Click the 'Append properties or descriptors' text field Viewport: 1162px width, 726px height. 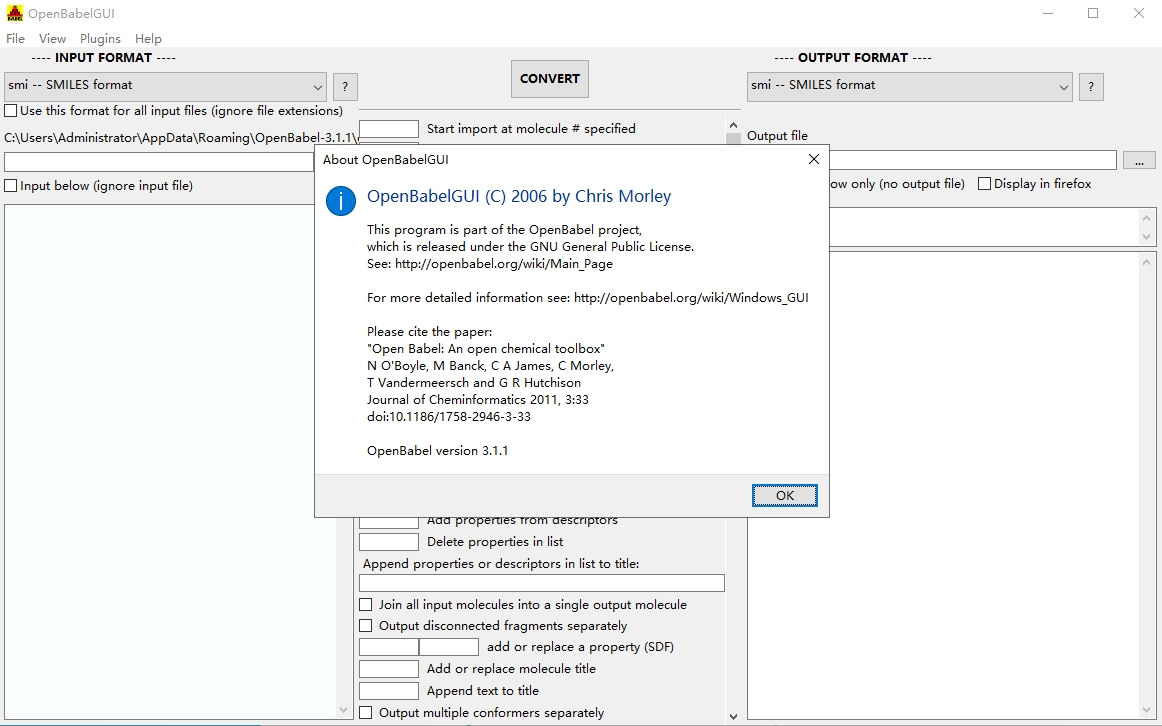(x=542, y=583)
